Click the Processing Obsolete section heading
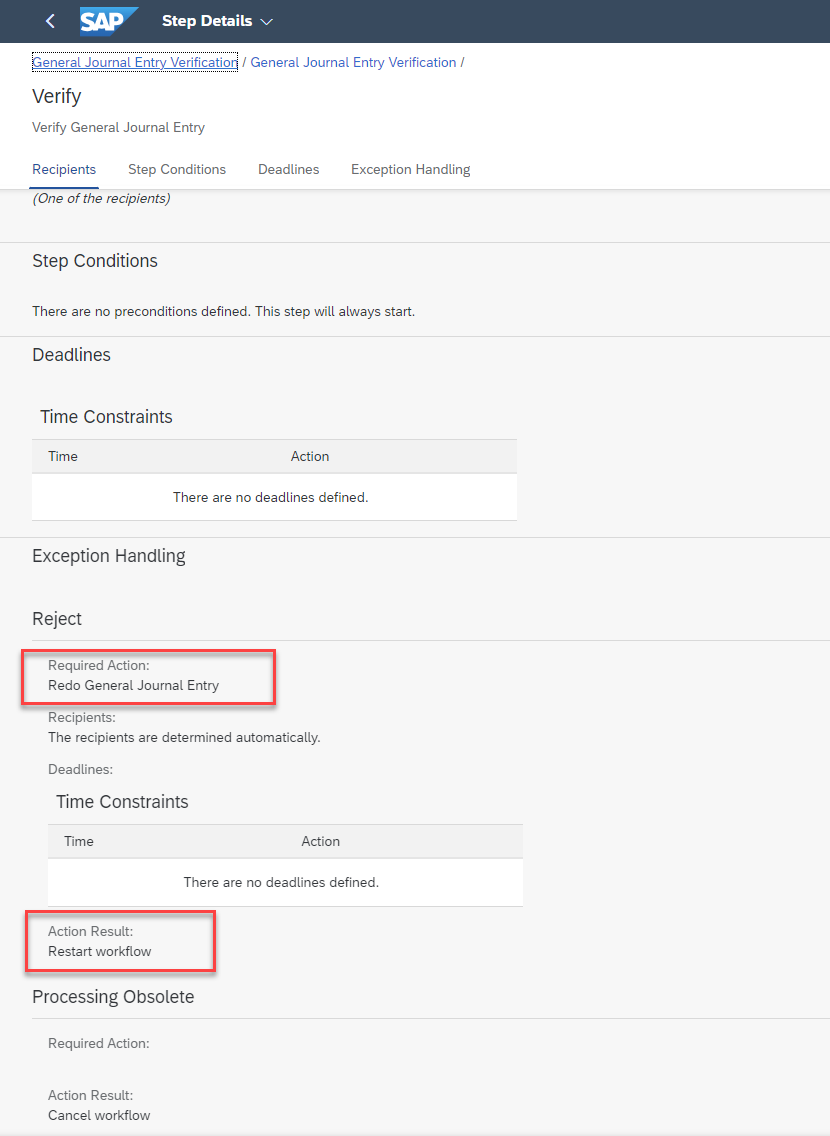 [113, 997]
